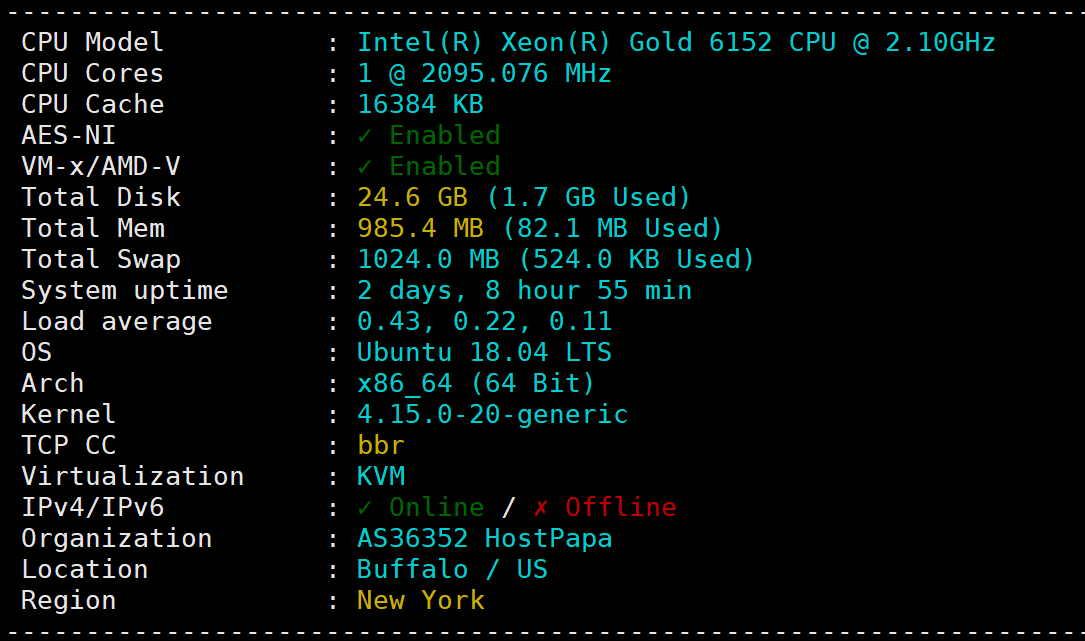This screenshot has height=641, width=1085.
Task: Click the red X before Offline
Action: pyautogui.click(x=540, y=507)
